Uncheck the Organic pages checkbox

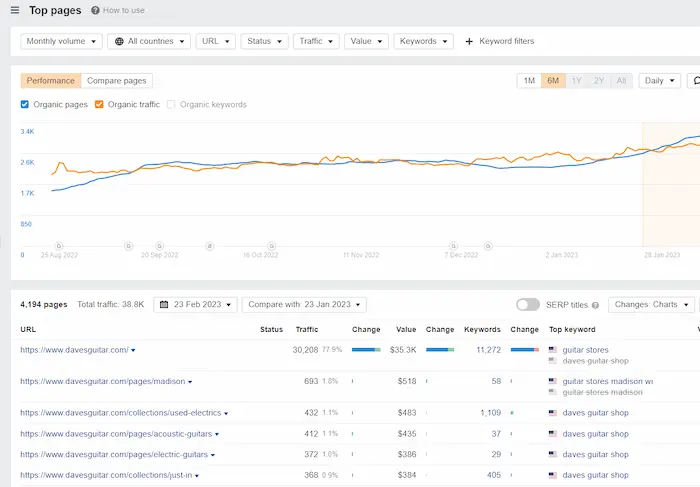(26, 104)
